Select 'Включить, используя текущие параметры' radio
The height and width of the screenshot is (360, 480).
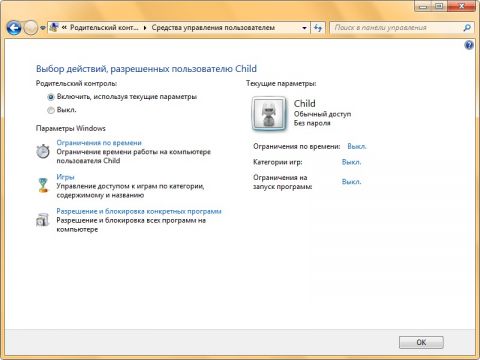pyautogui.click(x=51, y=97)
